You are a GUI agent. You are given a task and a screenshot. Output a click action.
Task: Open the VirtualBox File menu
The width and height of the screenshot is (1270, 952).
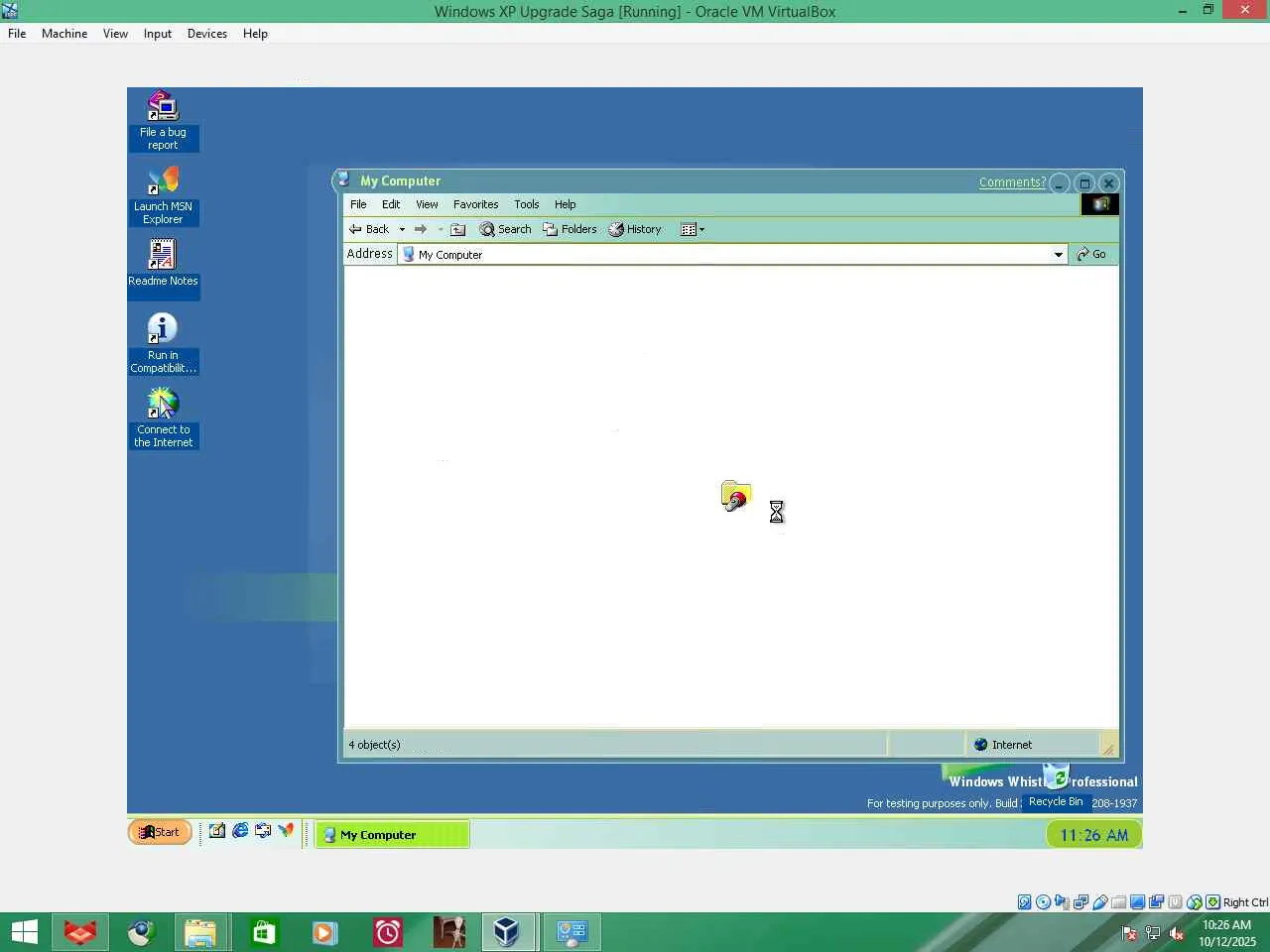(x=17, y=34)
